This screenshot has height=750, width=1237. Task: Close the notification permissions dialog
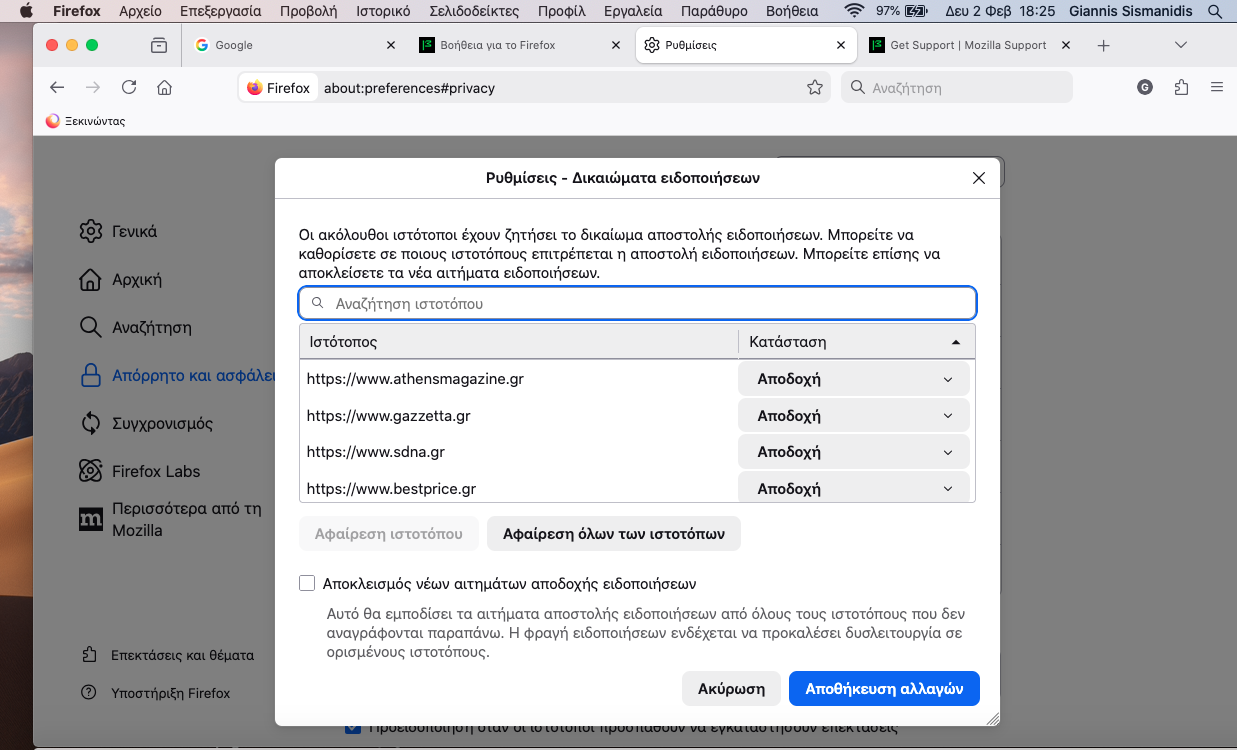coord(978,178)
